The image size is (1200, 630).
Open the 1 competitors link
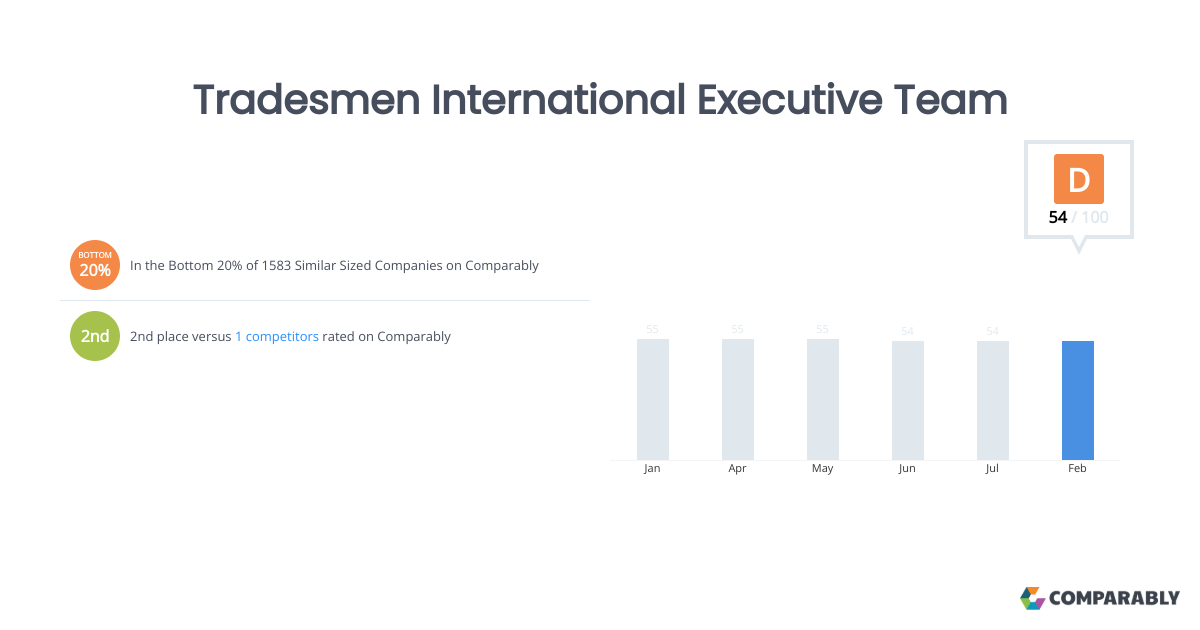coord(277,337)
